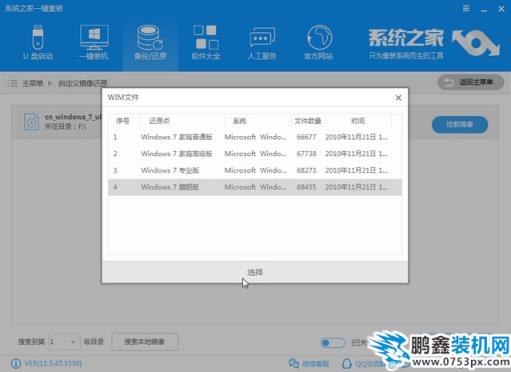Click the 序号 column header
The height and width of the screenshot is (372, 511).
[x=122, y=121]
